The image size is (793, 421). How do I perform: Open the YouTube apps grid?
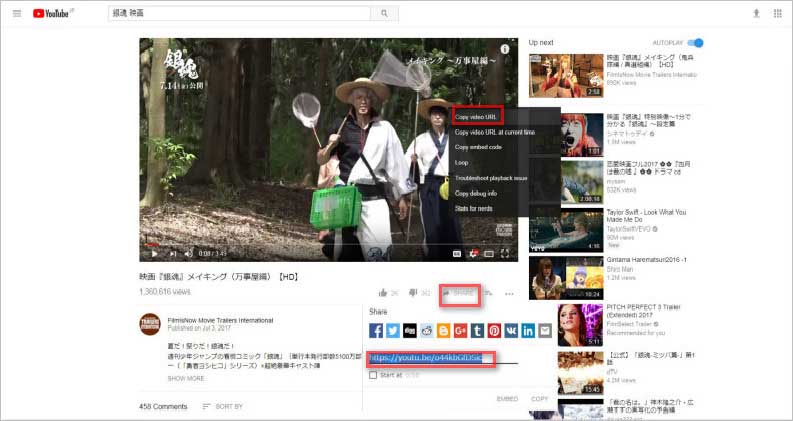(777, 14)
